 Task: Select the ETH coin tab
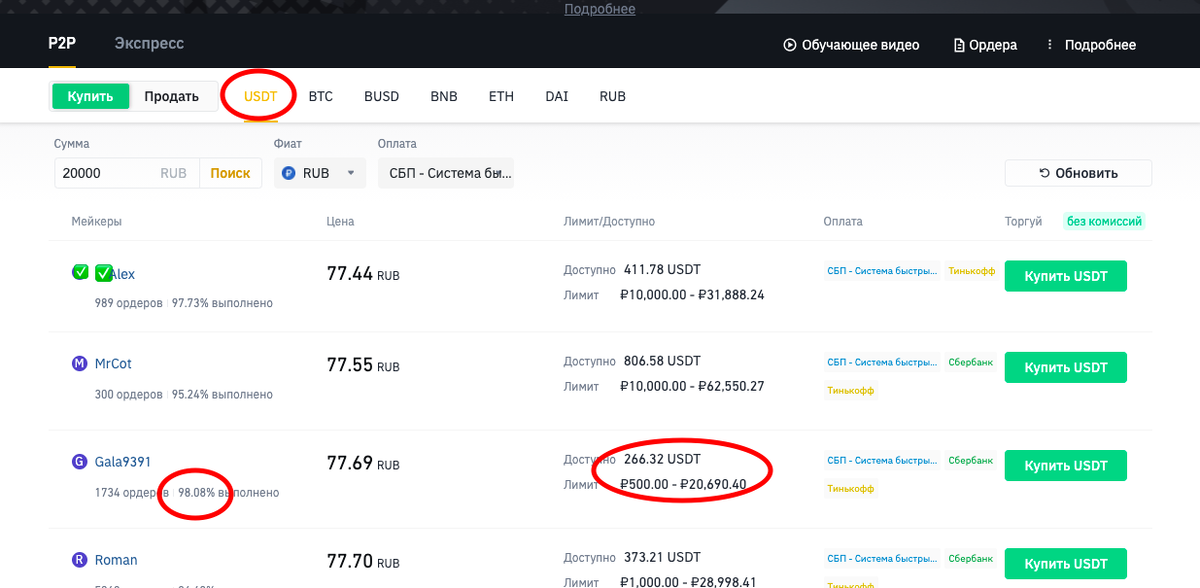click(501, 97)
